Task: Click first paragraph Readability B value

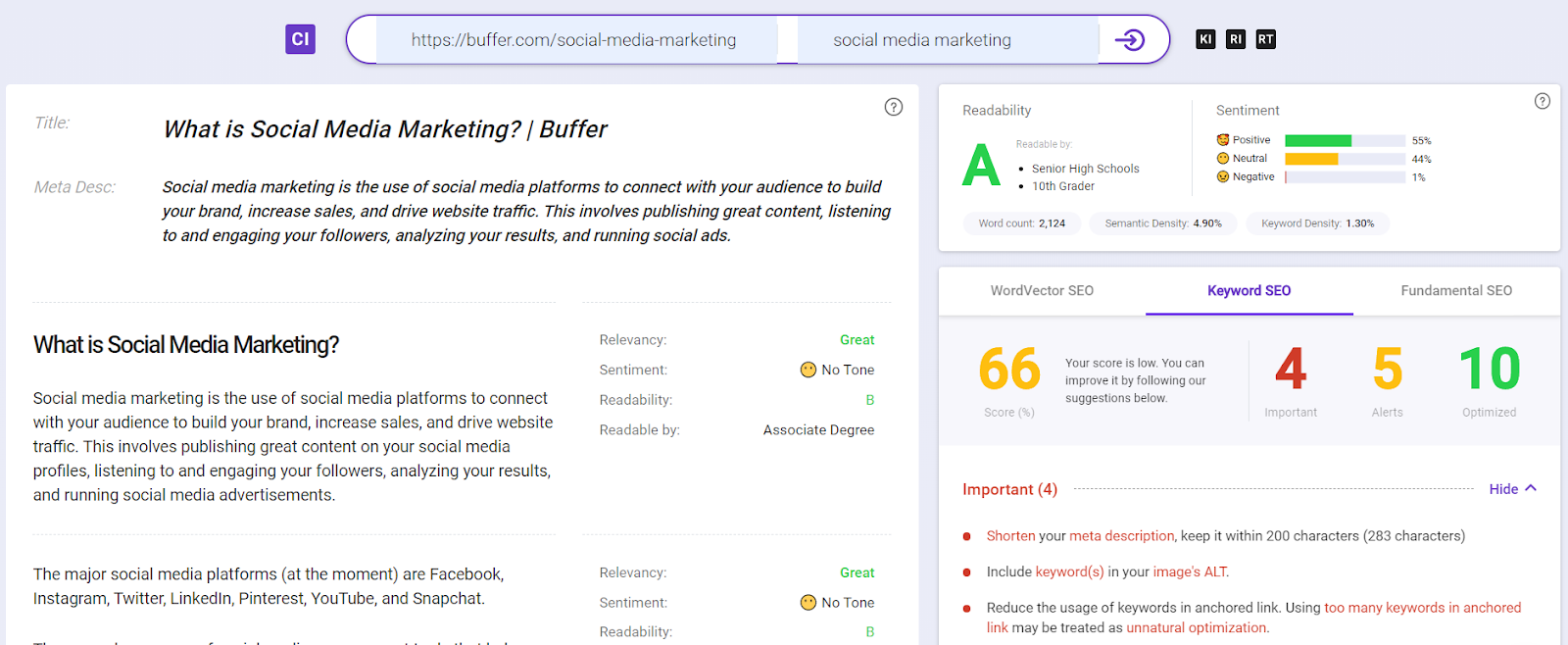Action: coord(870,400)
